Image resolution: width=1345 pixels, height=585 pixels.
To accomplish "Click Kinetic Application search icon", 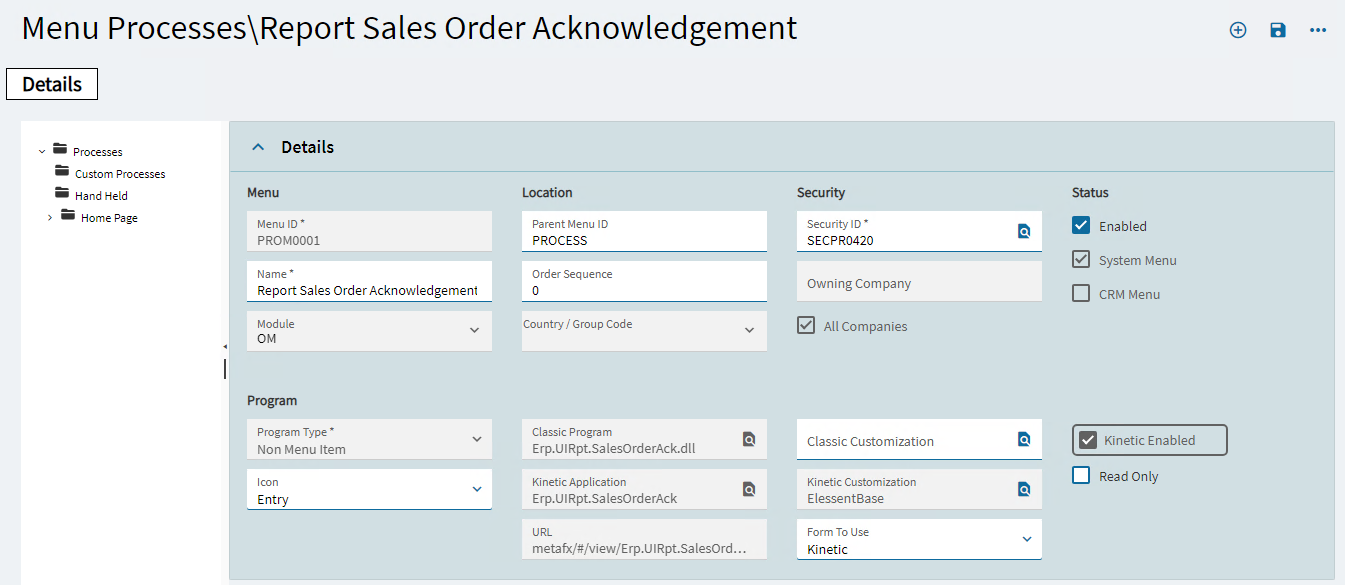I will coord(749,489).
